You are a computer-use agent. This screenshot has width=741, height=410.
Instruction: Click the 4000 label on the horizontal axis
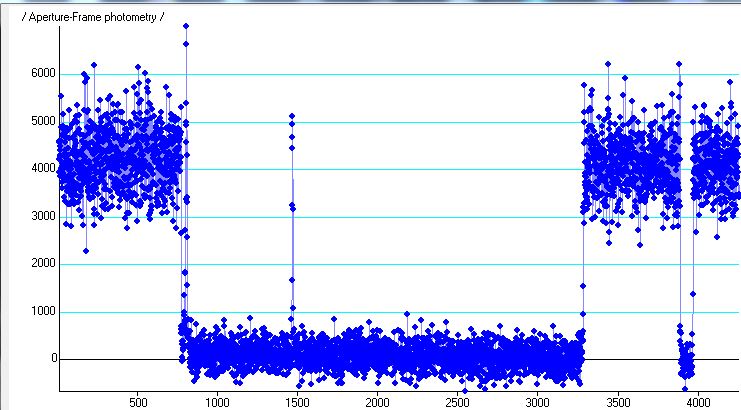(697, 402)
